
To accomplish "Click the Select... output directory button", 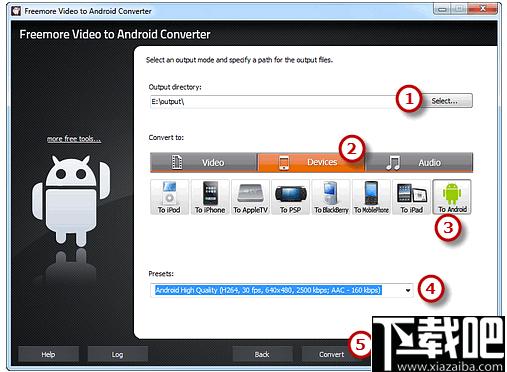I will tap(445, 101).
